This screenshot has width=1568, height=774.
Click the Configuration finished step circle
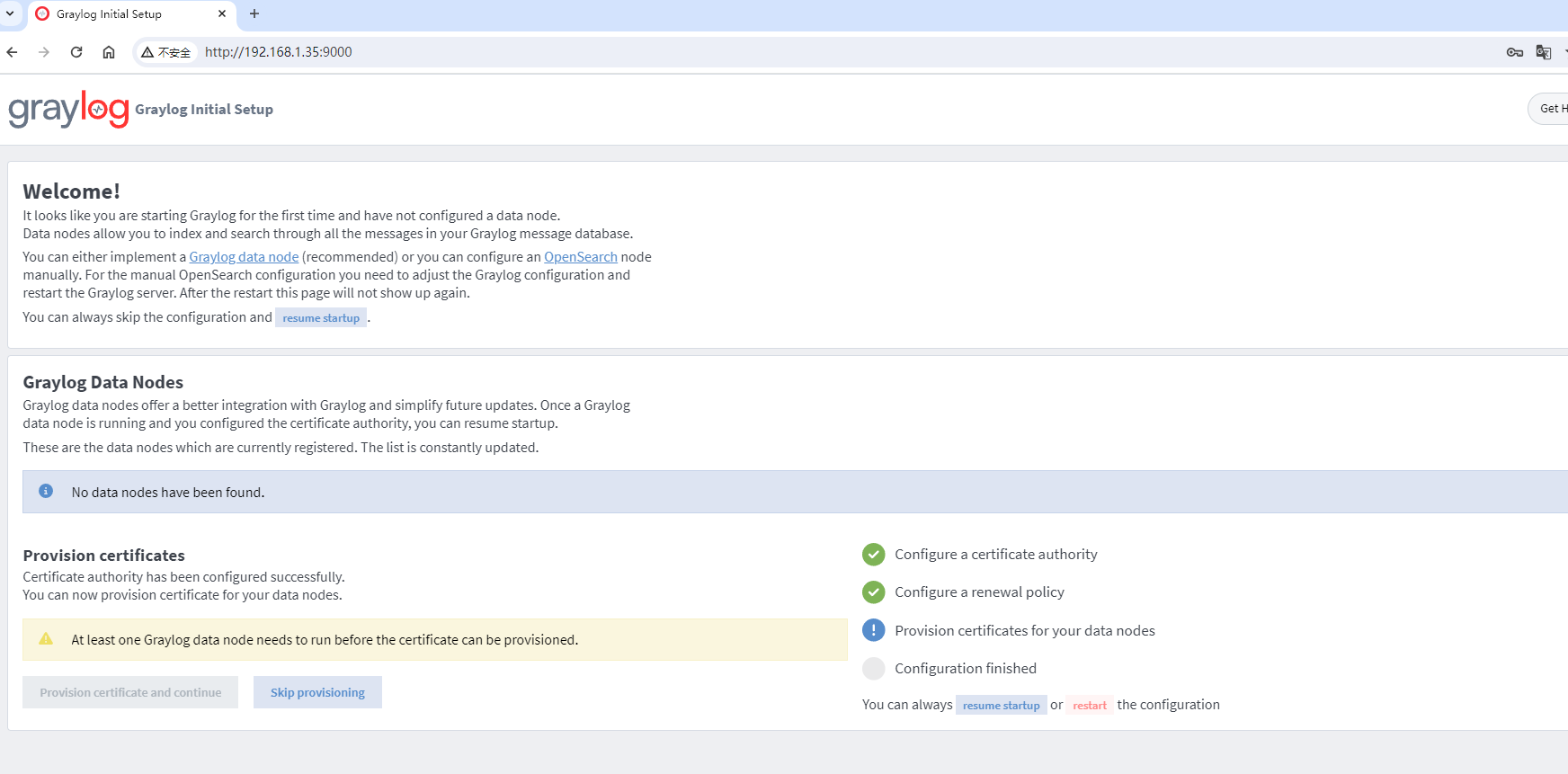pos(874,669)
